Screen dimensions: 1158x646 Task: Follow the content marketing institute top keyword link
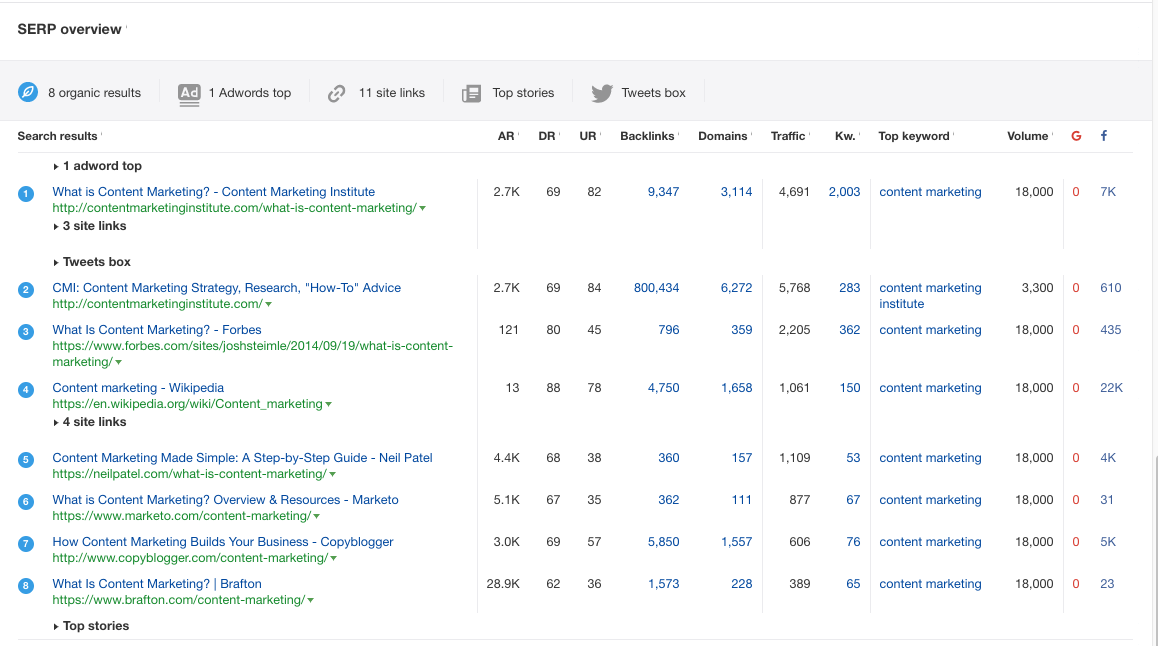930,293
